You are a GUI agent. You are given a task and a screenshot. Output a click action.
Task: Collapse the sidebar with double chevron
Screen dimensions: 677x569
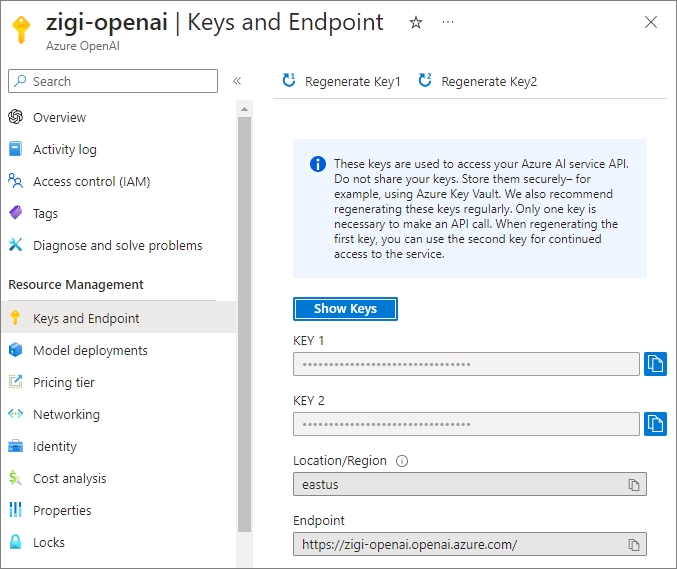[x=237, y=81]
